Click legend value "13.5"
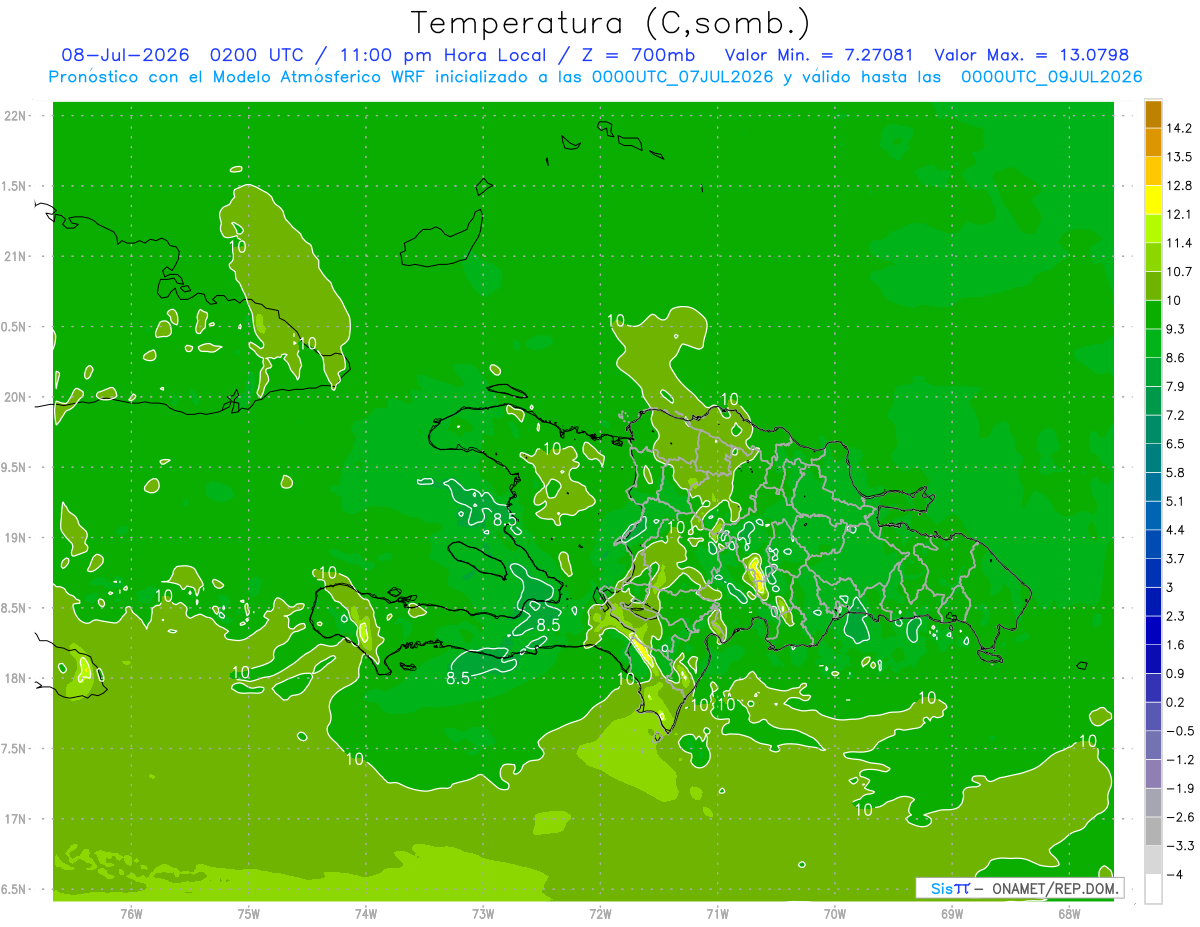Screen dimensions: 1200x927 (1178, 157)
